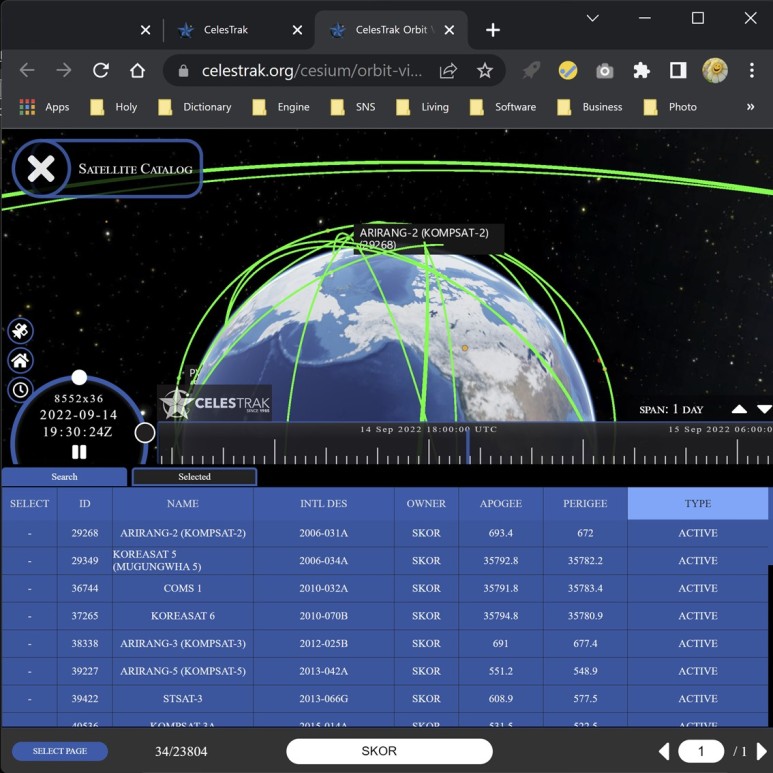Click the rocket extension icon

531,70
